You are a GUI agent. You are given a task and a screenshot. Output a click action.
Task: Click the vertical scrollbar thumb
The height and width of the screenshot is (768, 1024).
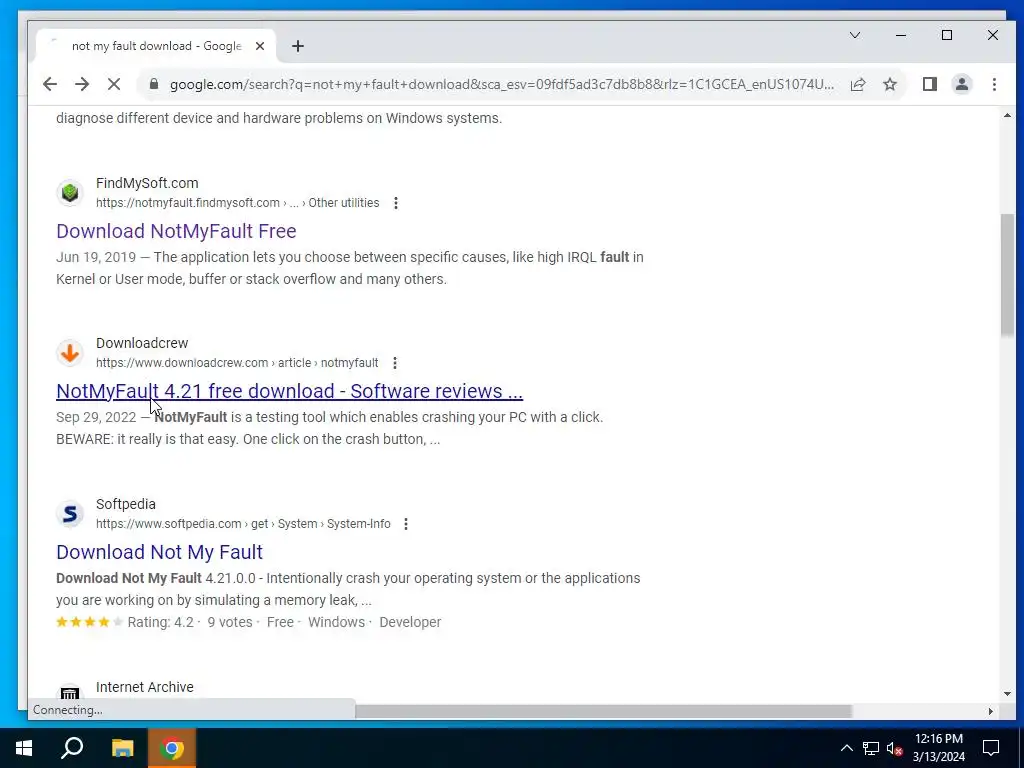[1007, 275]
